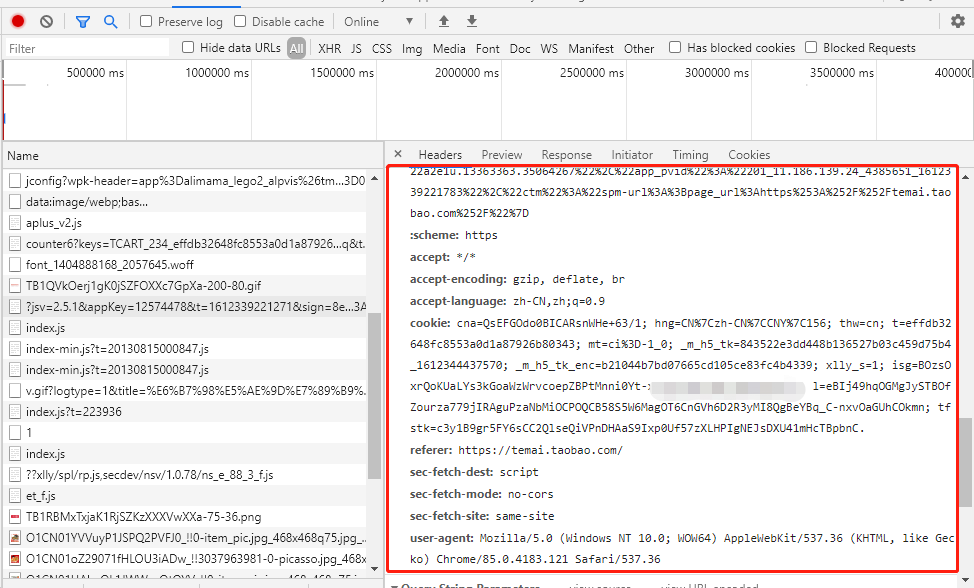This screenshot has height=588, width=974.
Task: Open Network settings gear
Action: 958,21
